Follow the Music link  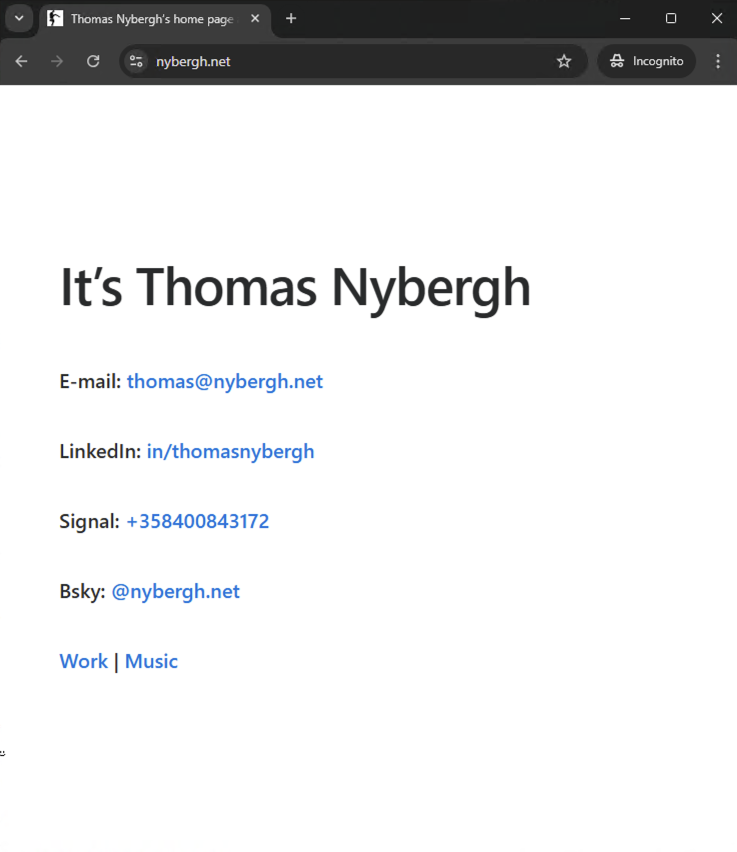151,661
